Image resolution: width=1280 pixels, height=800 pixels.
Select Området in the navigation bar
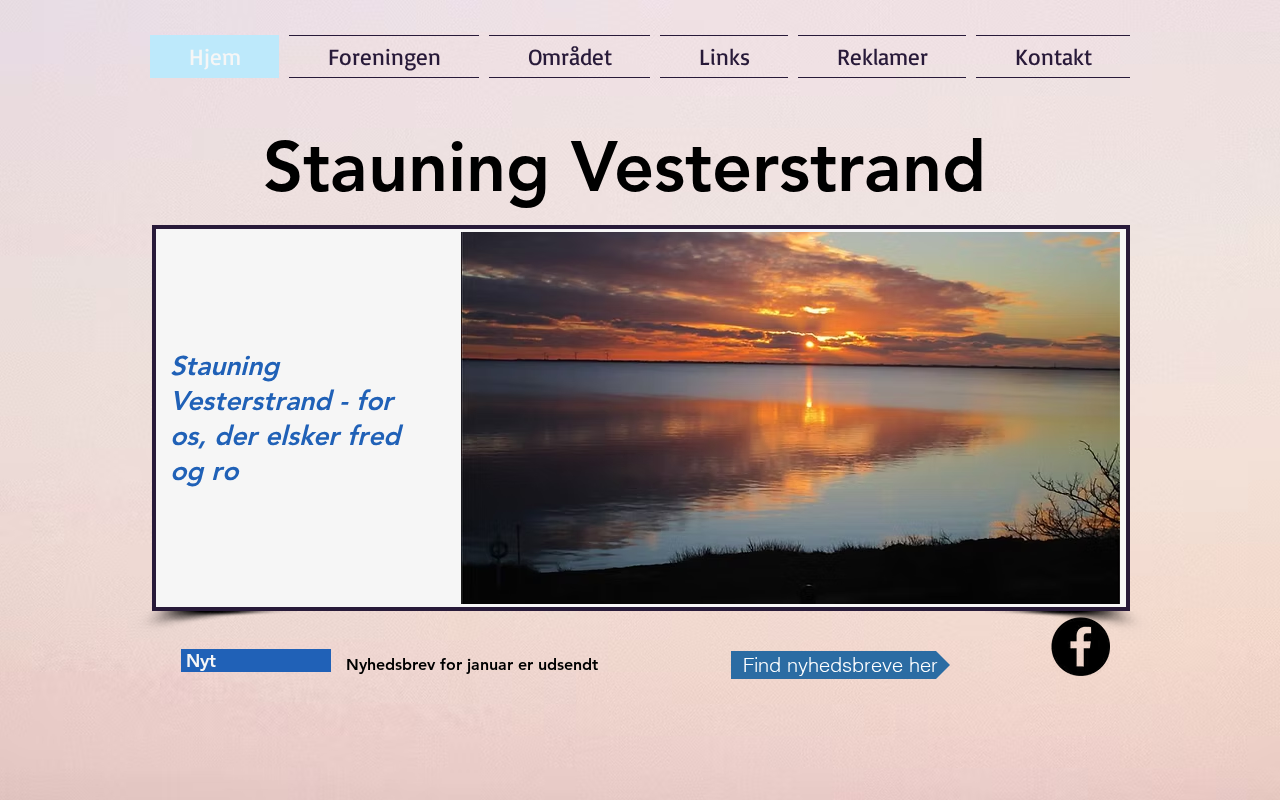coord(569,57)
